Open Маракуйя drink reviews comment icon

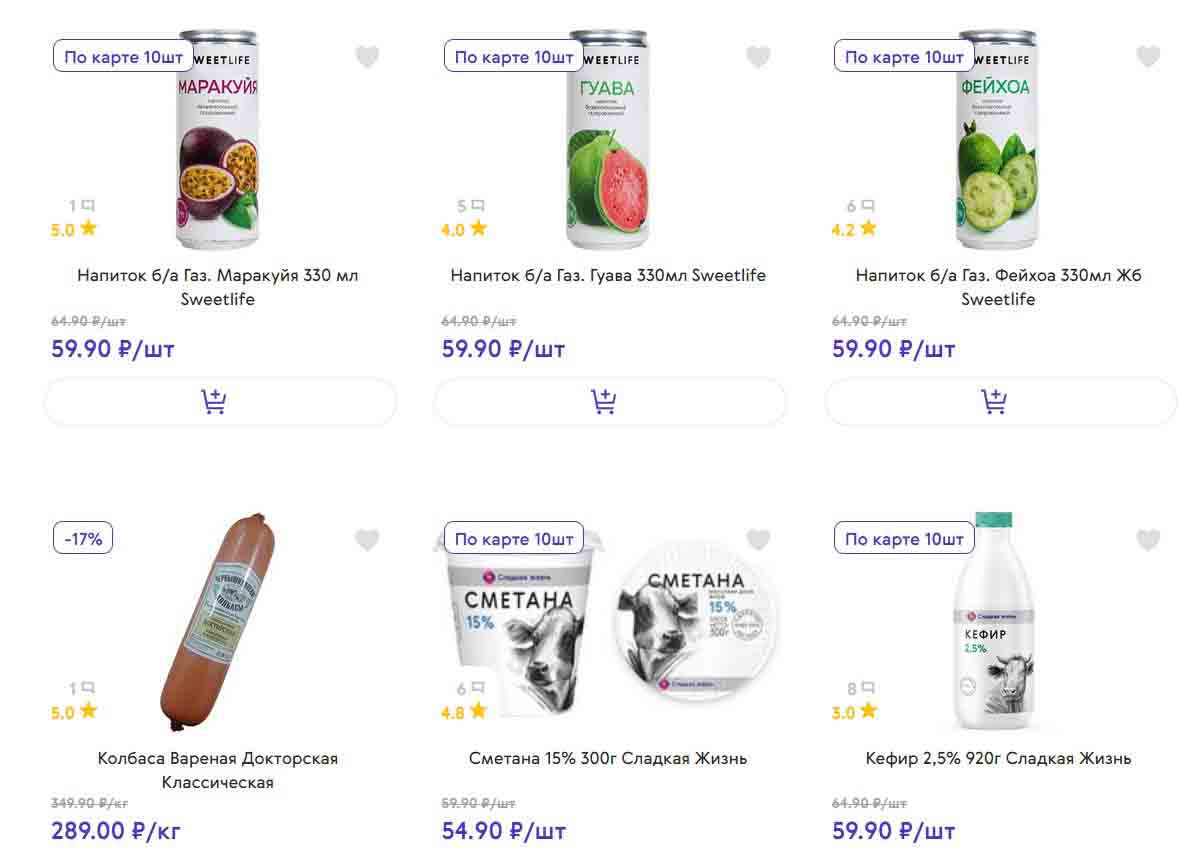pos(87,206)
